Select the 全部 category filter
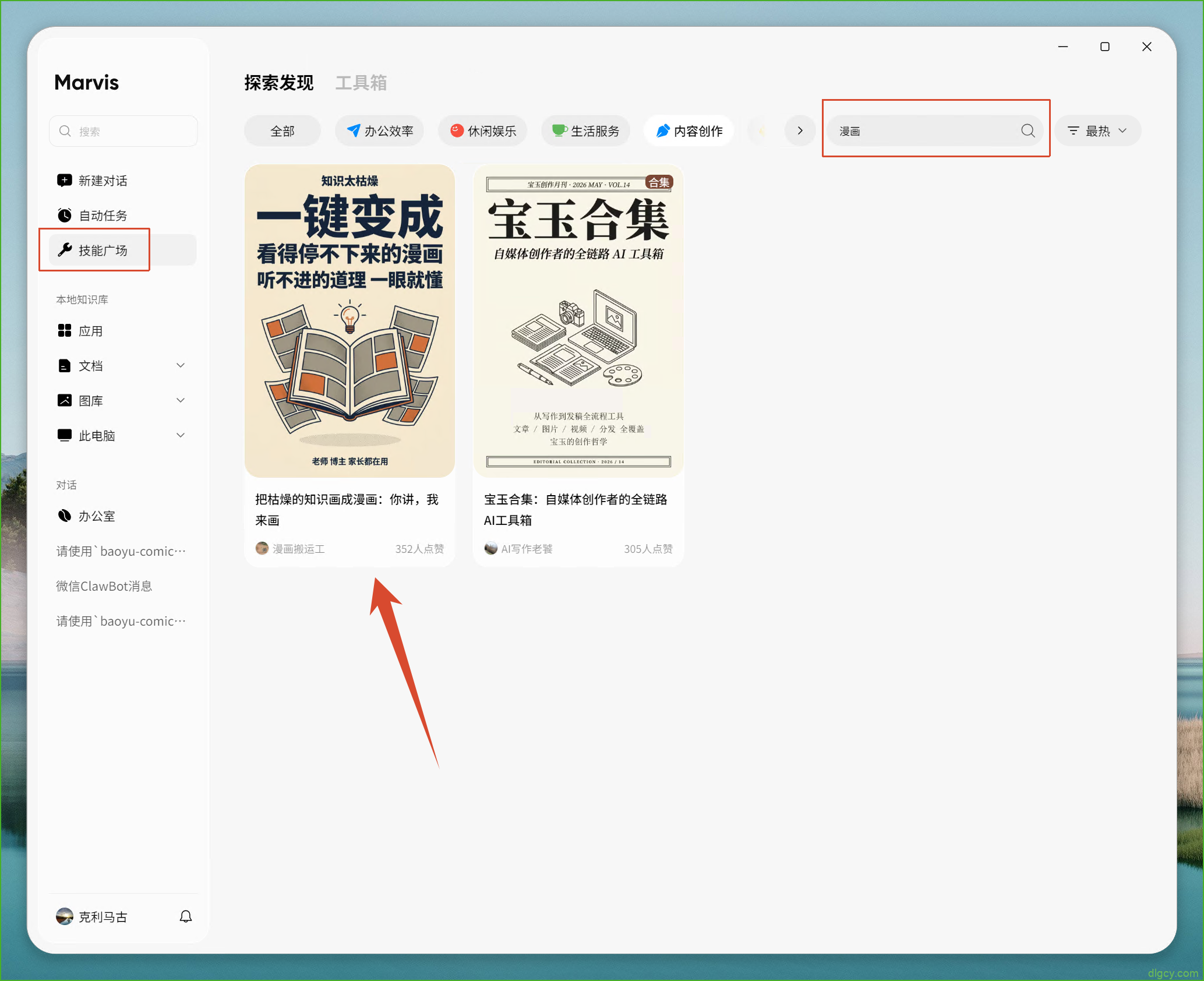 [283, 130]
